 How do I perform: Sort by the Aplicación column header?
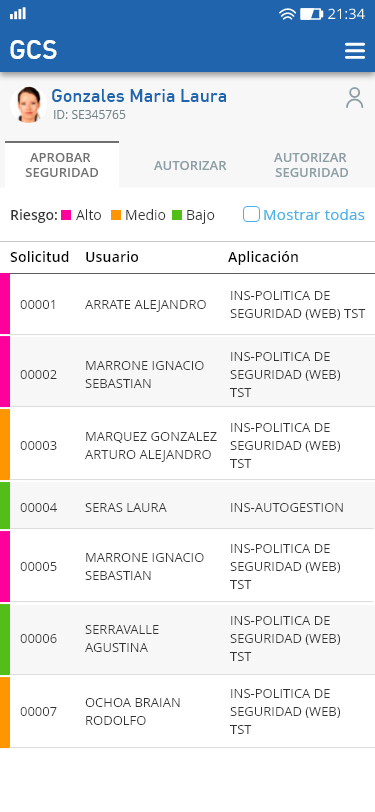pos(263,257)
